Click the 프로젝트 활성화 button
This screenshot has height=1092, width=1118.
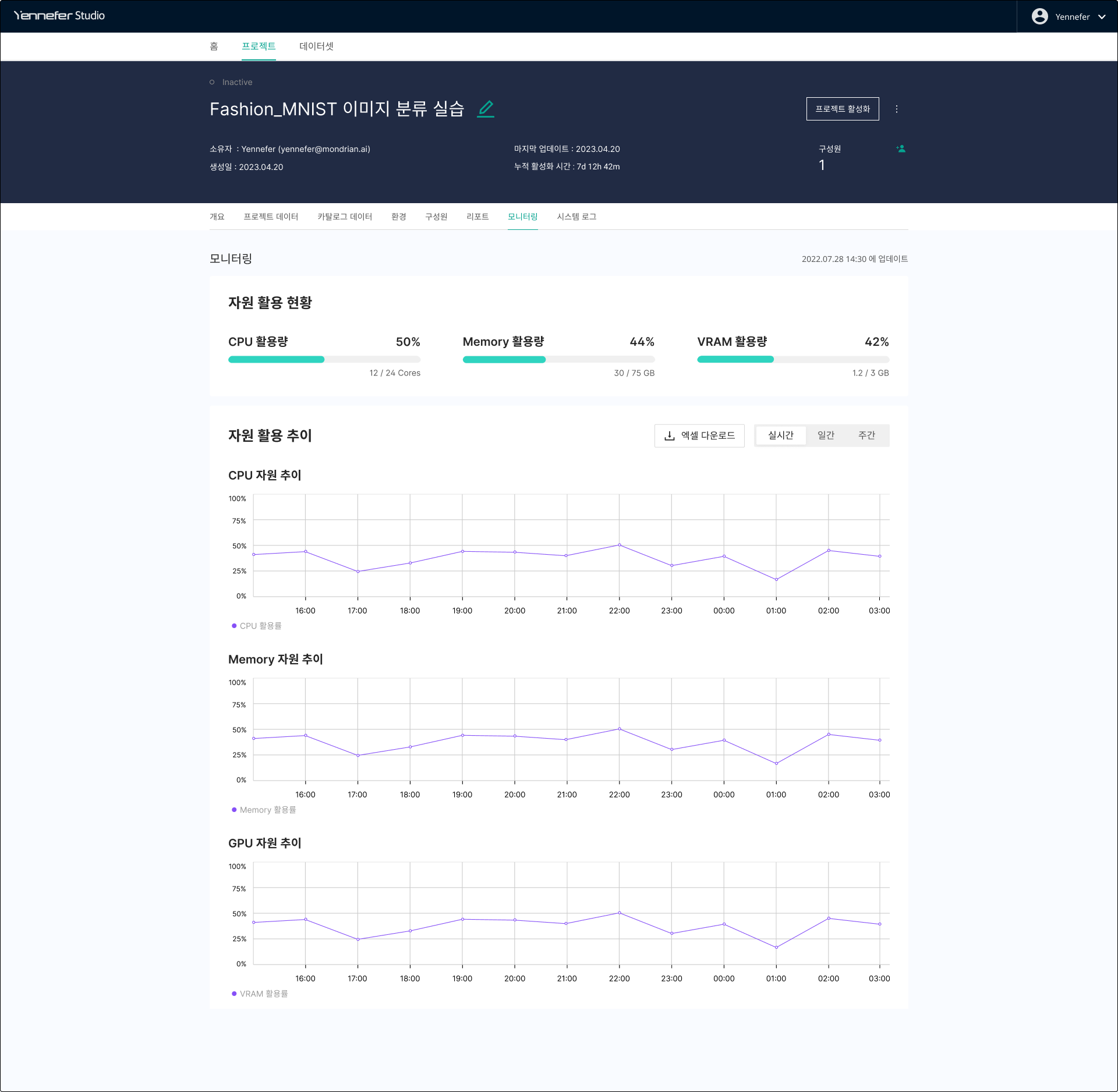(x=842, y=109)
